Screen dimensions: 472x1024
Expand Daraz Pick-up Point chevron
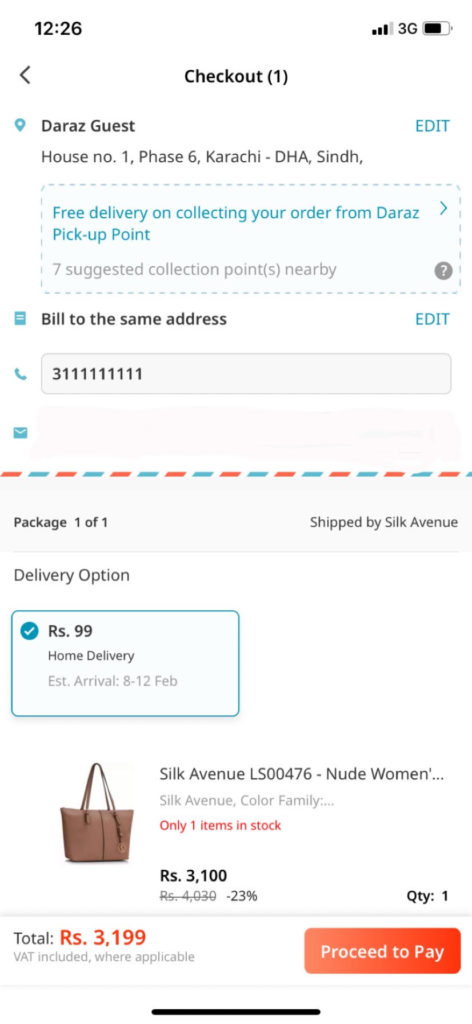443,208
